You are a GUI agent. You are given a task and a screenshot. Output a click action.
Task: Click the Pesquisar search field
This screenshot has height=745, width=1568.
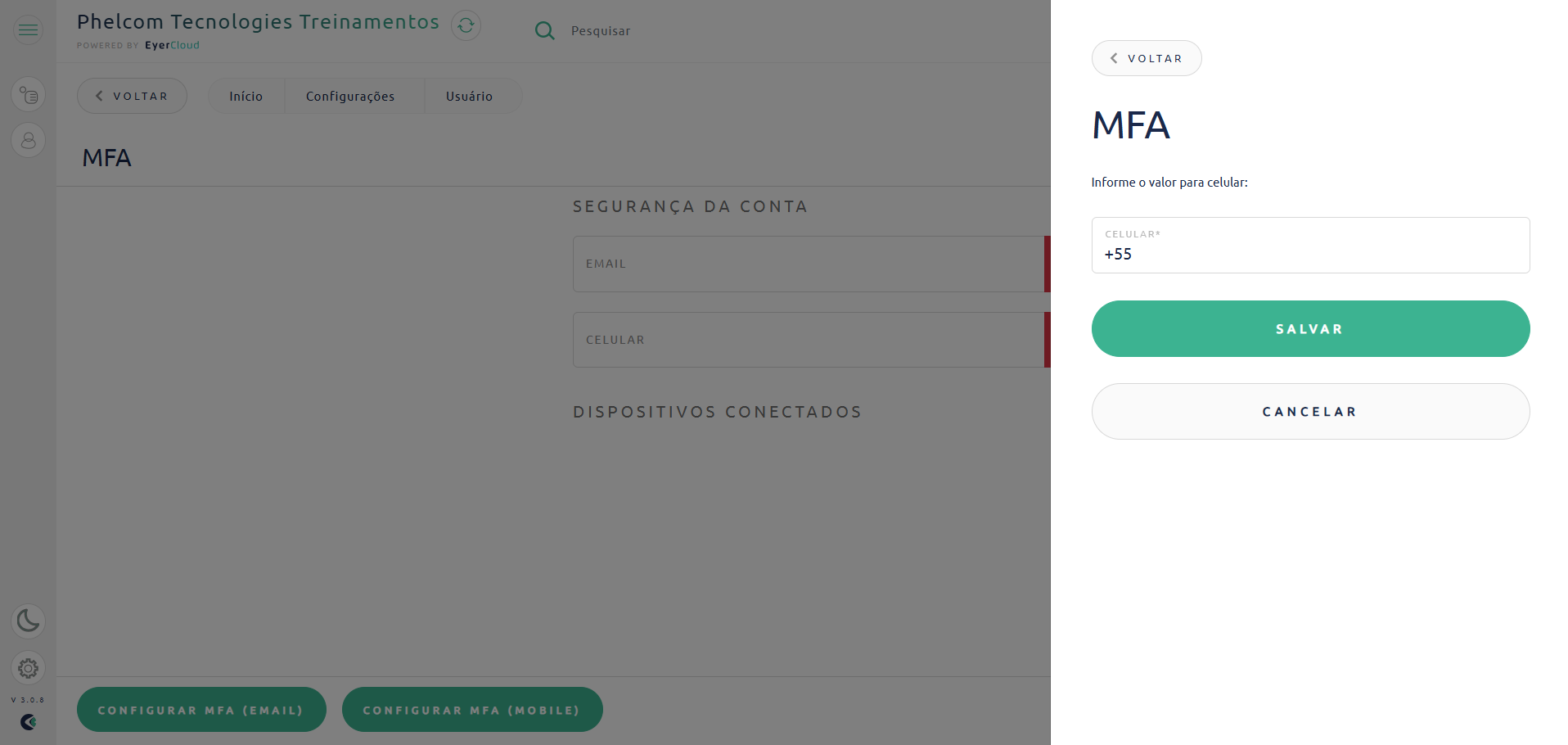click(601, 31)
